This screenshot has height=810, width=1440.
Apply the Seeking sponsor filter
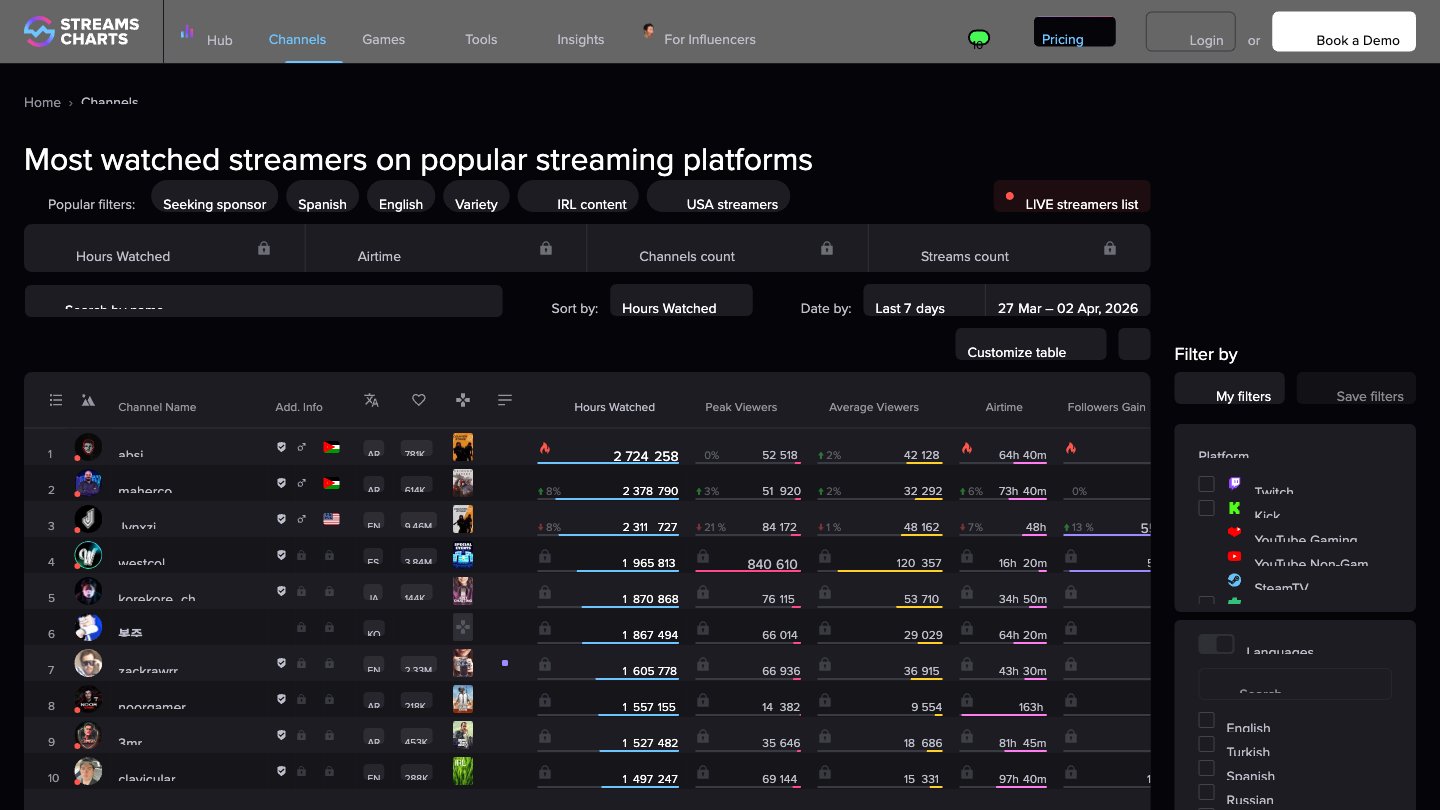214,196
